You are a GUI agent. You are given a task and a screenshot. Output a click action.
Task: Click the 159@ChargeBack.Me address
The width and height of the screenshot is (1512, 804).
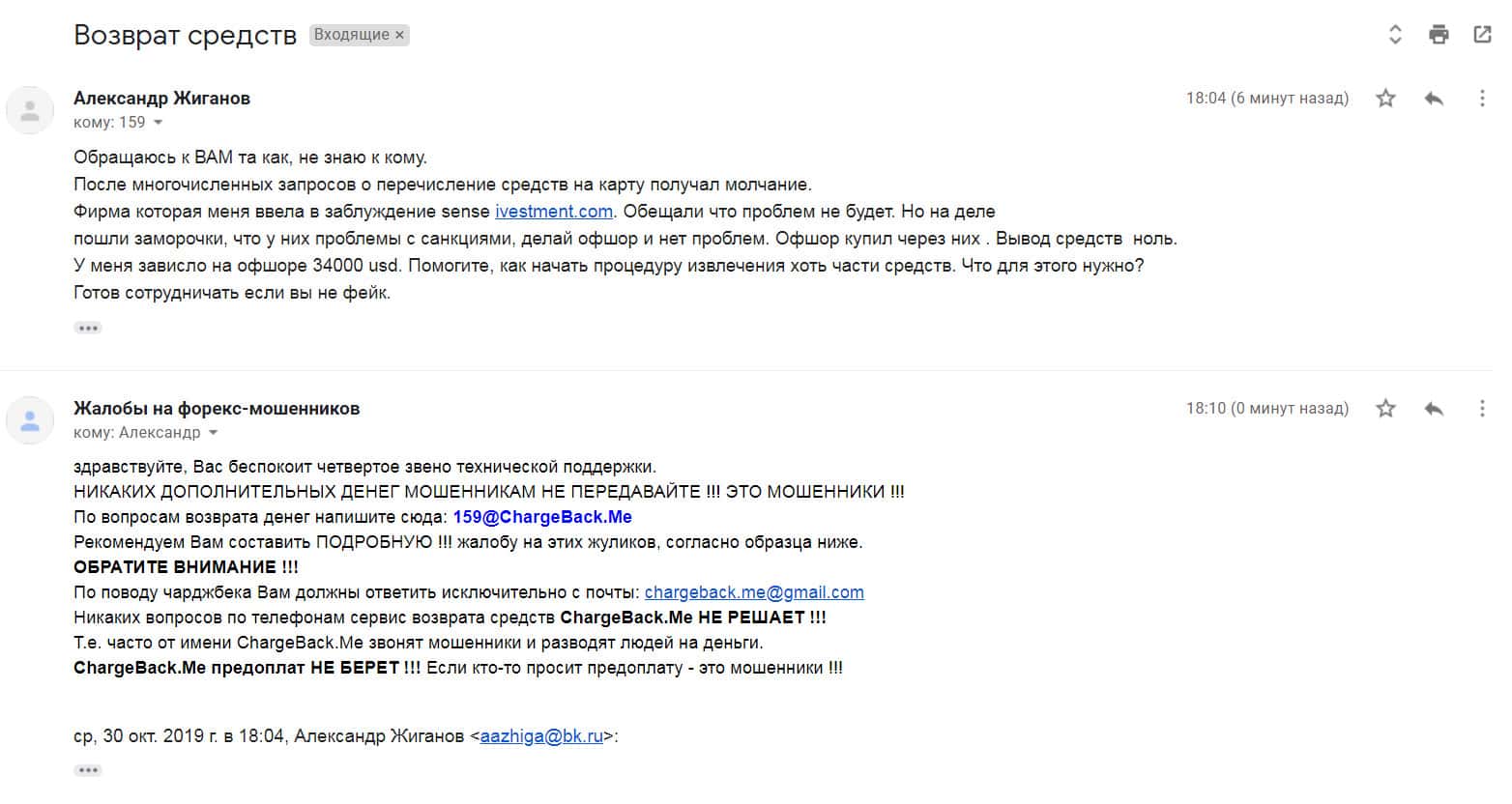click(x=542, y=517)
